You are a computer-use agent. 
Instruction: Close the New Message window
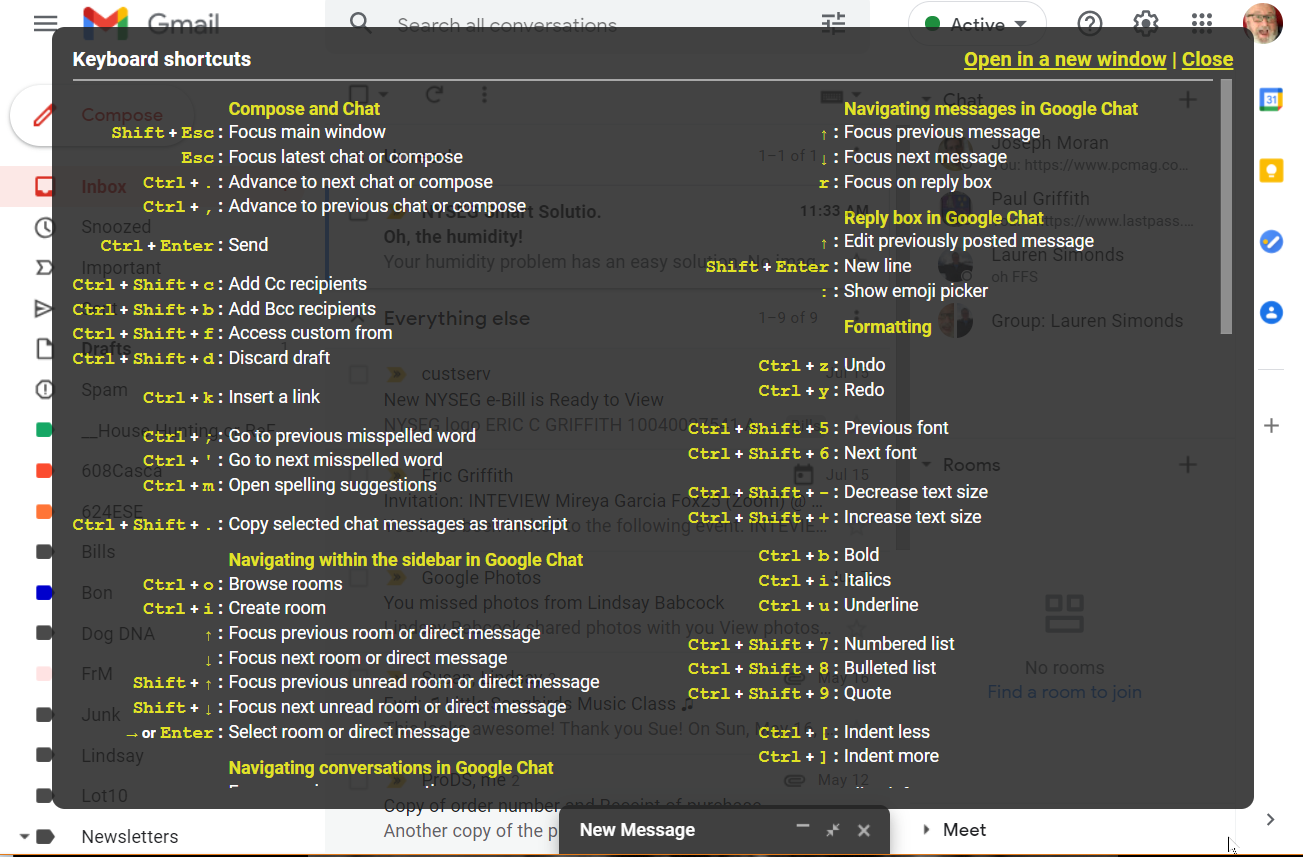pos(864,830)
